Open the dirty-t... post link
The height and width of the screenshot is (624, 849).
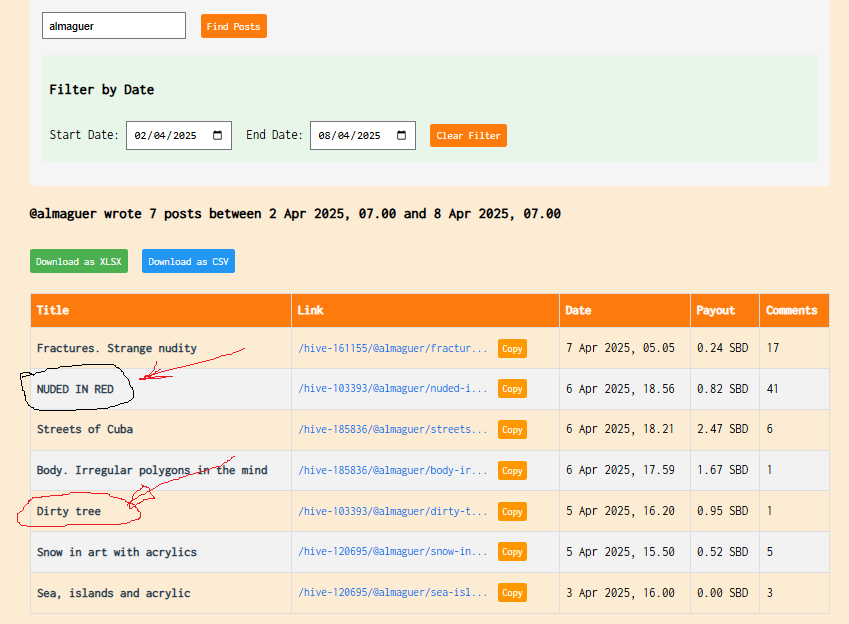(393, 511)
